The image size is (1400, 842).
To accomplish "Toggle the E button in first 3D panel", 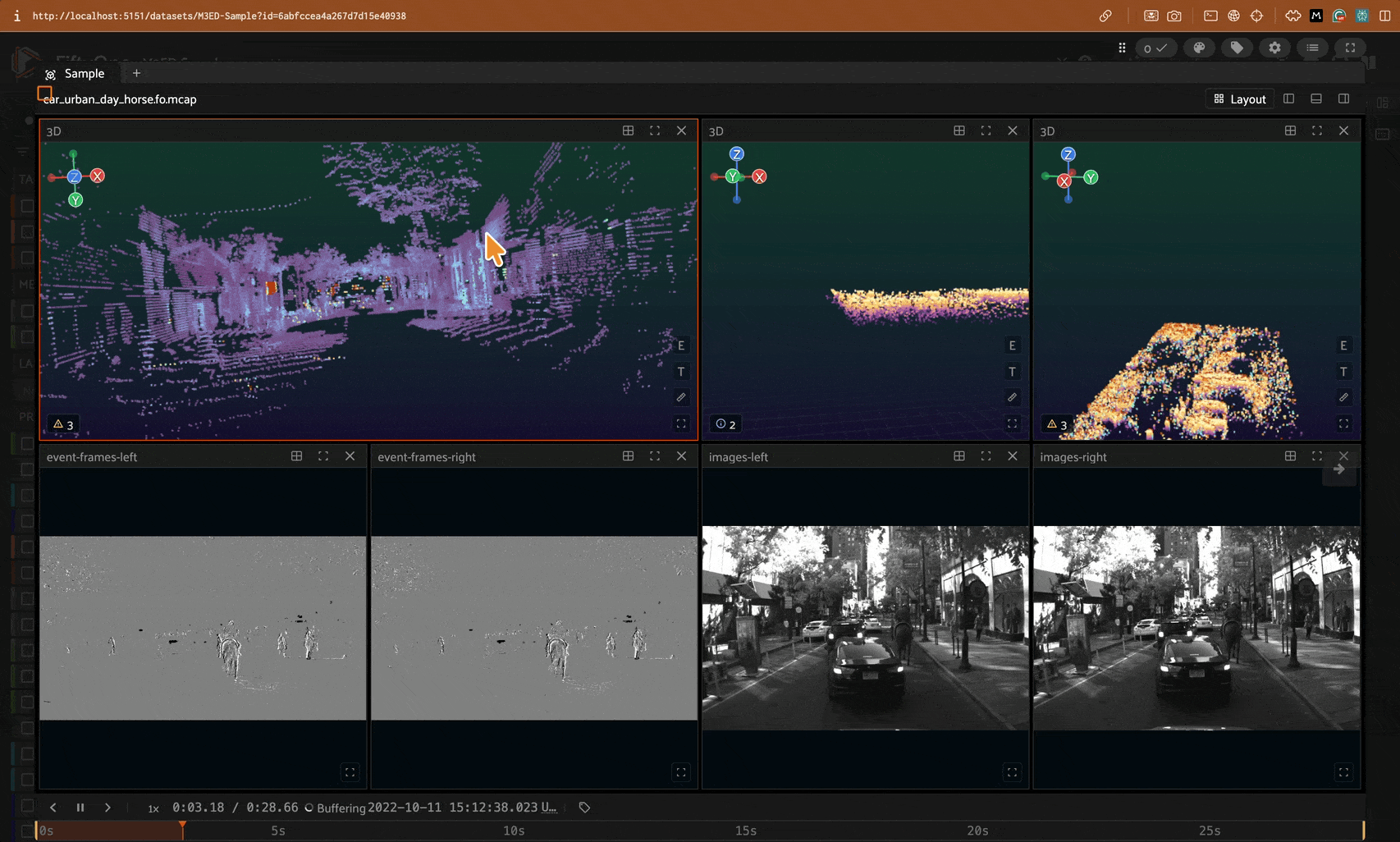I will pos(681,345).
